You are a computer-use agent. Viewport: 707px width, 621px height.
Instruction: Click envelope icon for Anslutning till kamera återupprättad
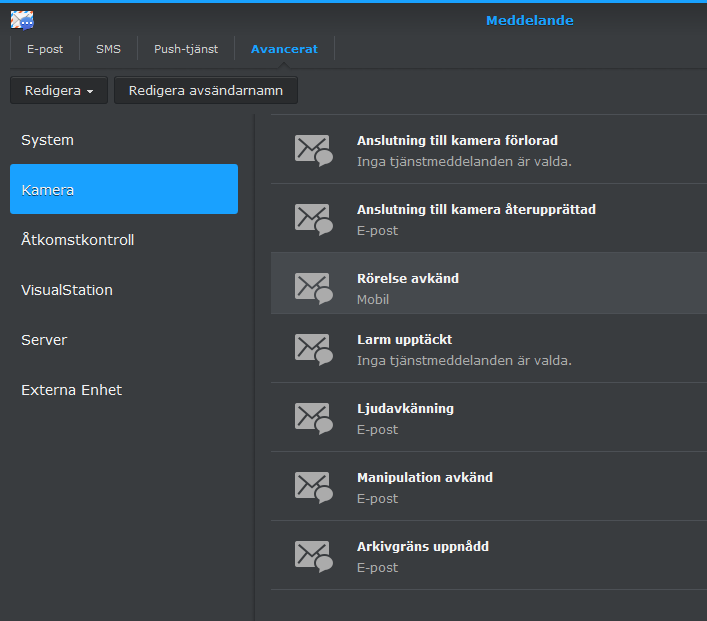313,219
